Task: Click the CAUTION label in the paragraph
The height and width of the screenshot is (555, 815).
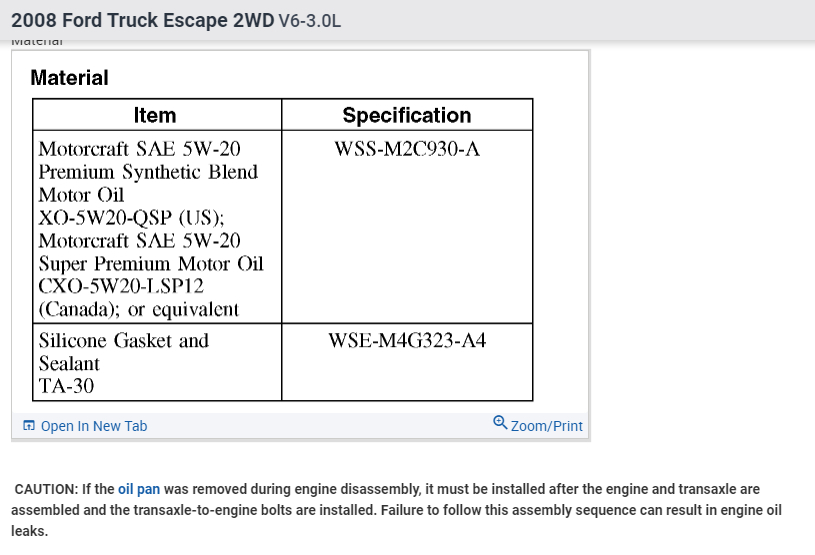Action: pyautogui.click(x=47, y=489)
